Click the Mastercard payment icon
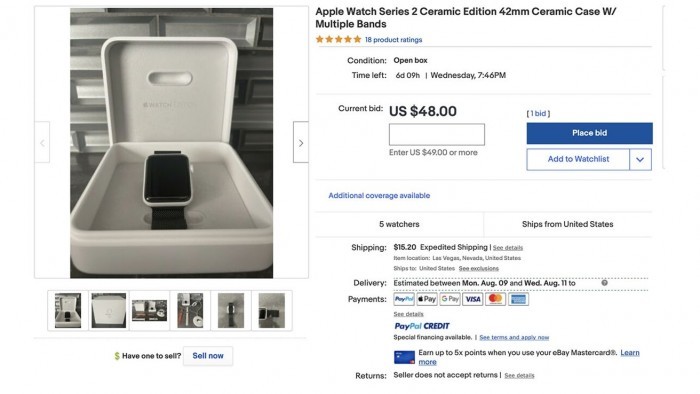Image resolution: width=700 pixels, height=394 pixels. (x=495, y=299)
